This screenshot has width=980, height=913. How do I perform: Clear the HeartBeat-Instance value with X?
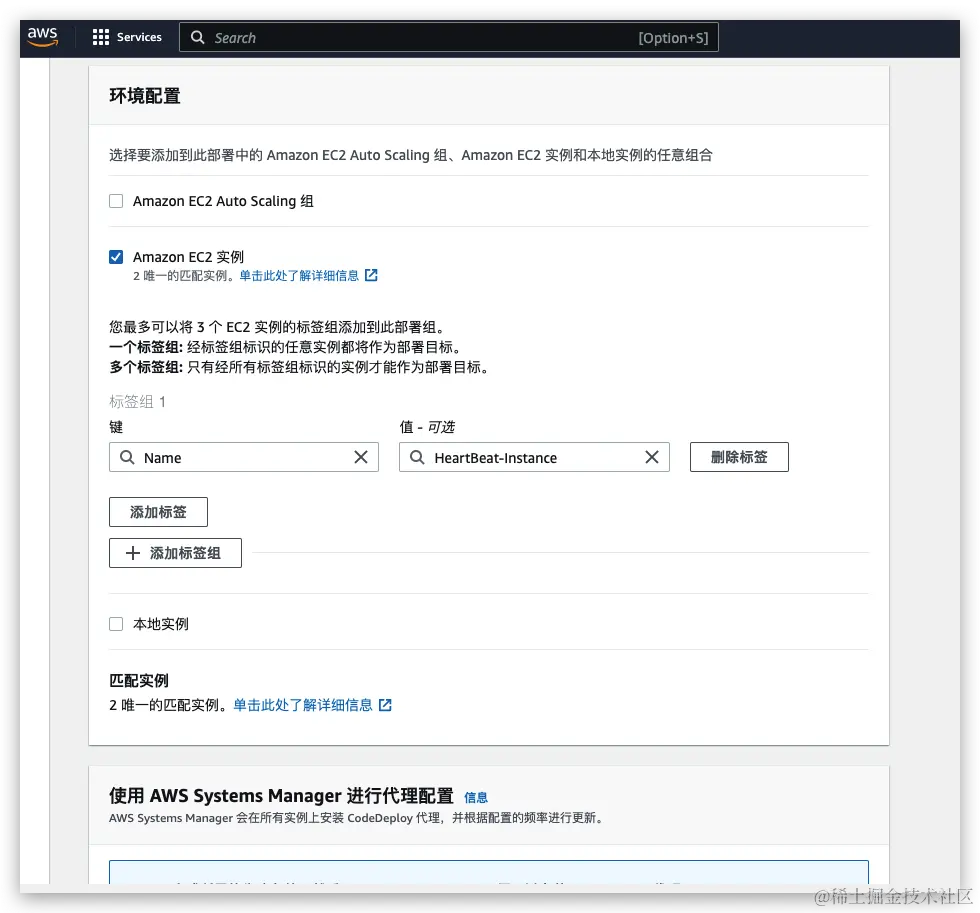[x=652, y=457]
